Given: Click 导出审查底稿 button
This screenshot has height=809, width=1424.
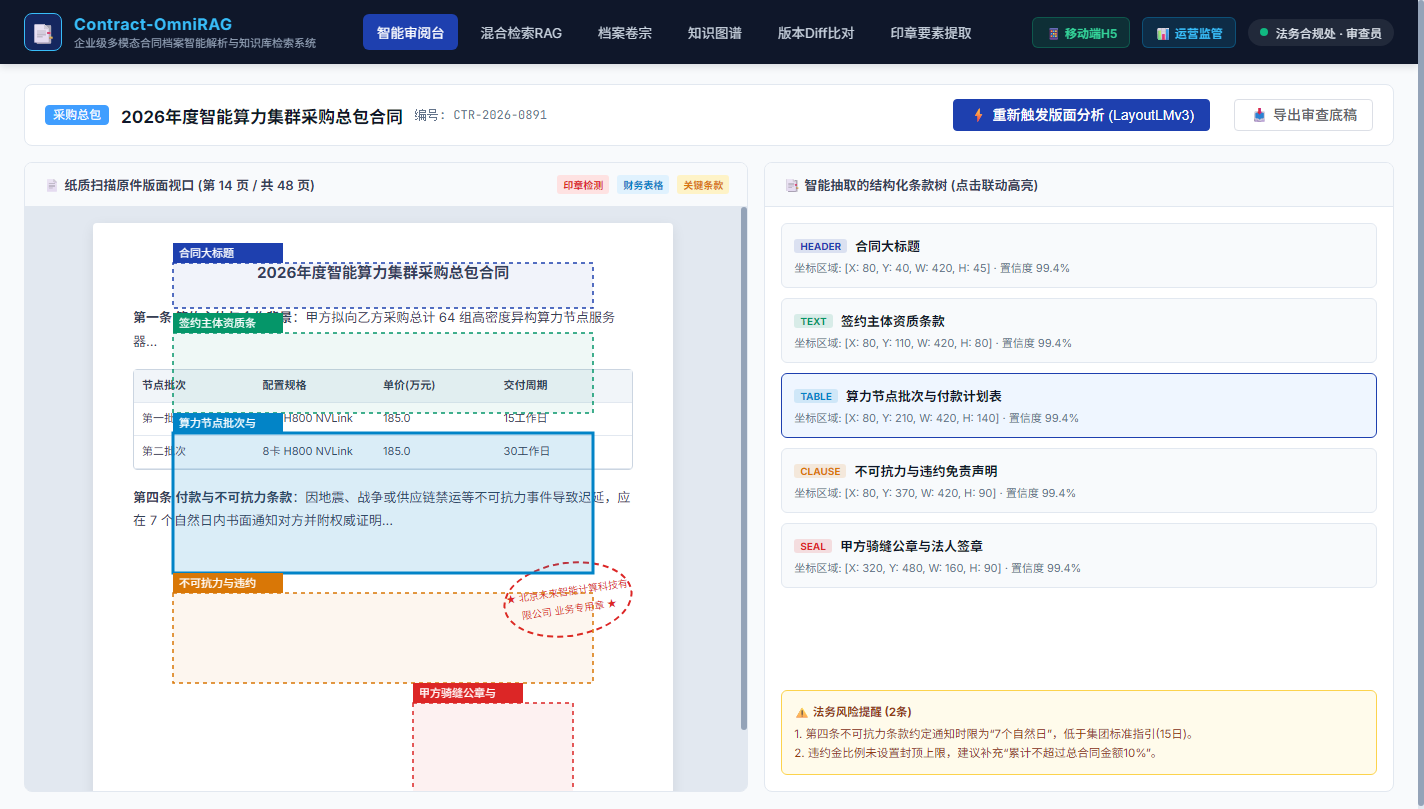Looking at the screenshot, I should (1303, 115).
